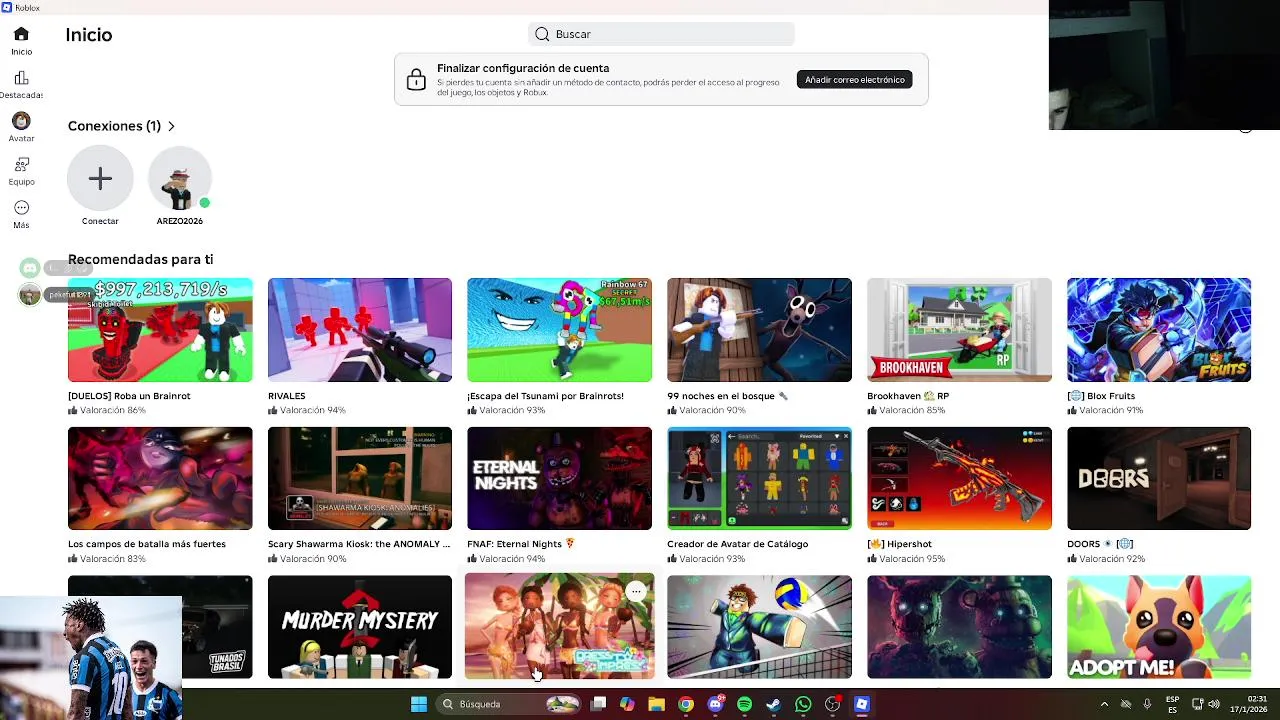Open the Brookhaven RP game thumbnail
This screenshot has width=1280, height=720.
(x=959, y=330)
